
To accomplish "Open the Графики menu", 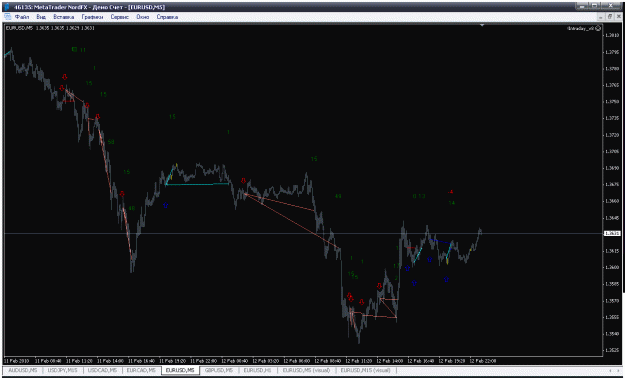I will [x=92, y=17].
